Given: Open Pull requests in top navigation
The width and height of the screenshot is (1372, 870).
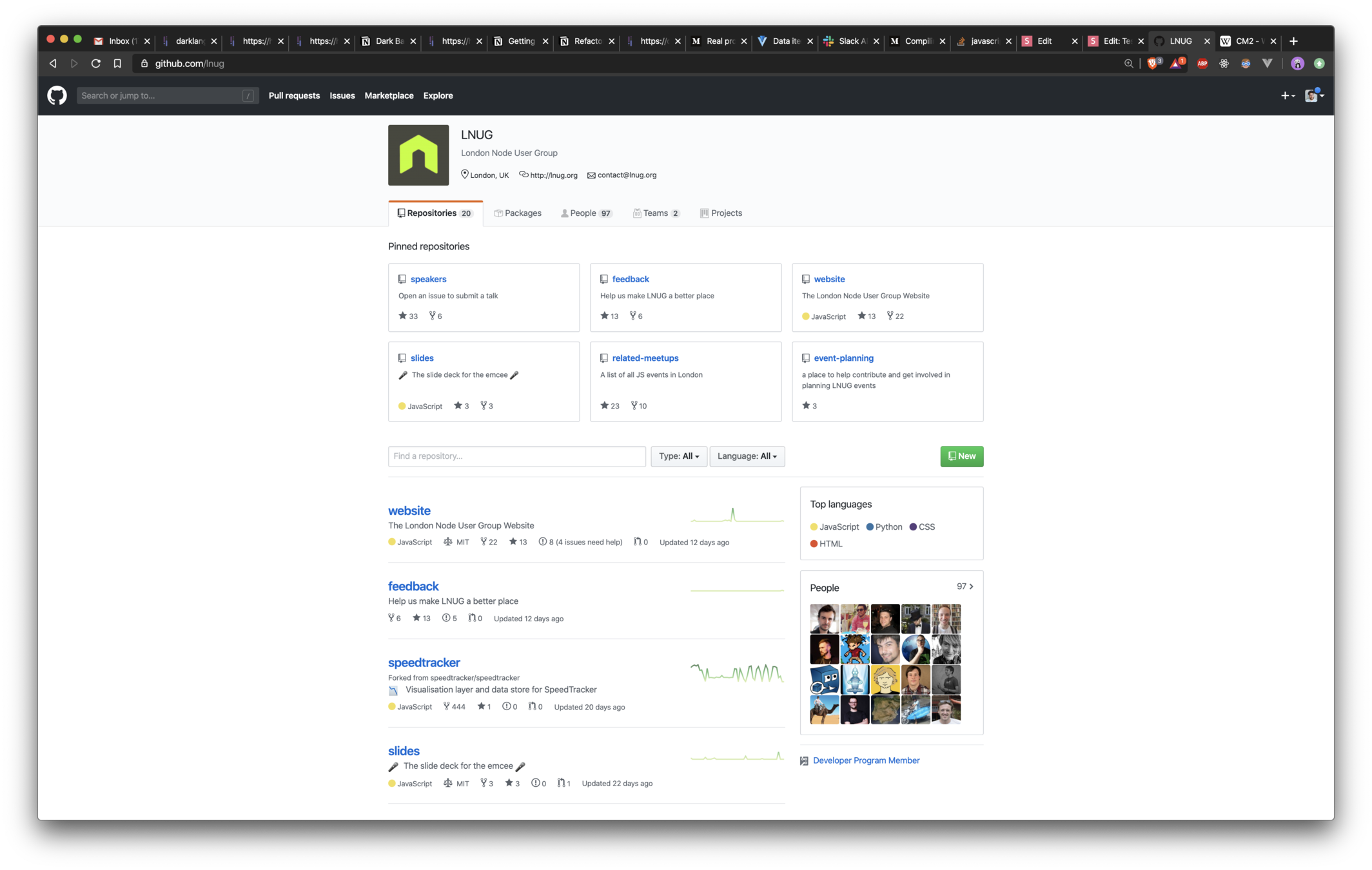Looking at the screenshot, I should point(294,95).
